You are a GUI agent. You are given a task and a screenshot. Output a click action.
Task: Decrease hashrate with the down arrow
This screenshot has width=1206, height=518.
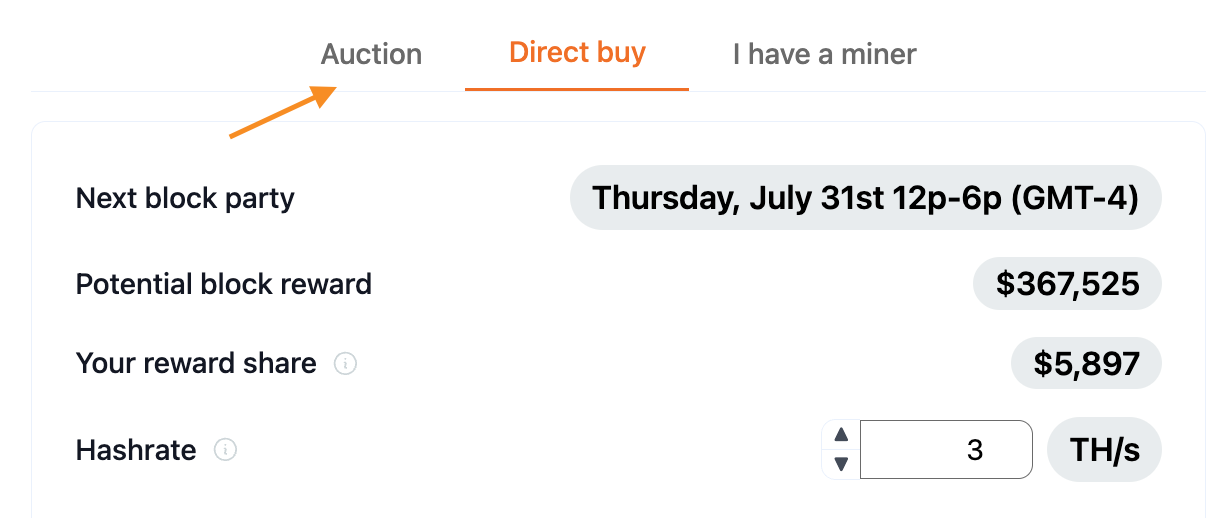[x=841, y=464]
